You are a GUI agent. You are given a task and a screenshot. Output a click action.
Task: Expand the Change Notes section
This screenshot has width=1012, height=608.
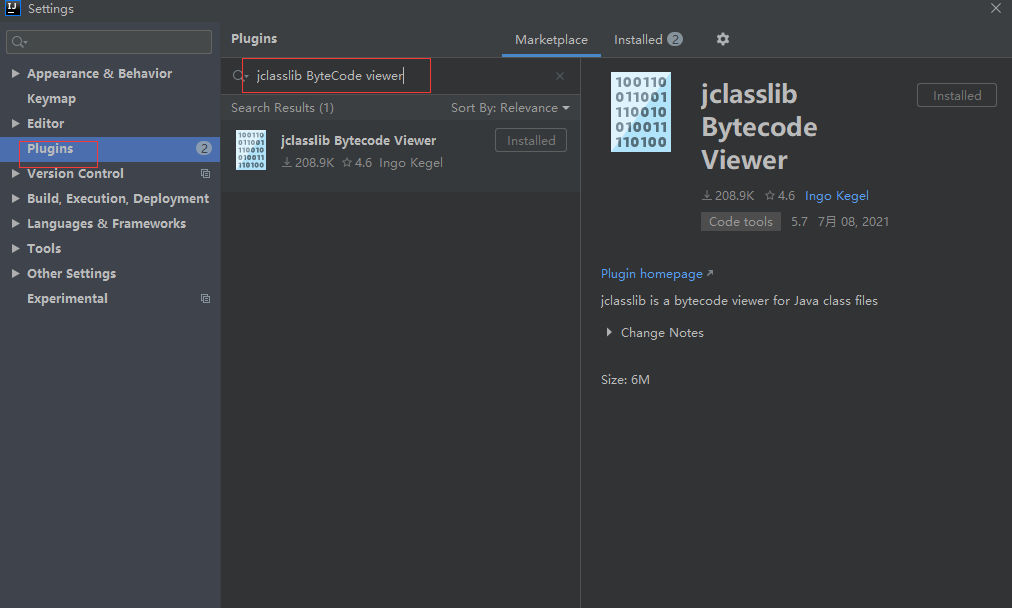tap(609, 332)
